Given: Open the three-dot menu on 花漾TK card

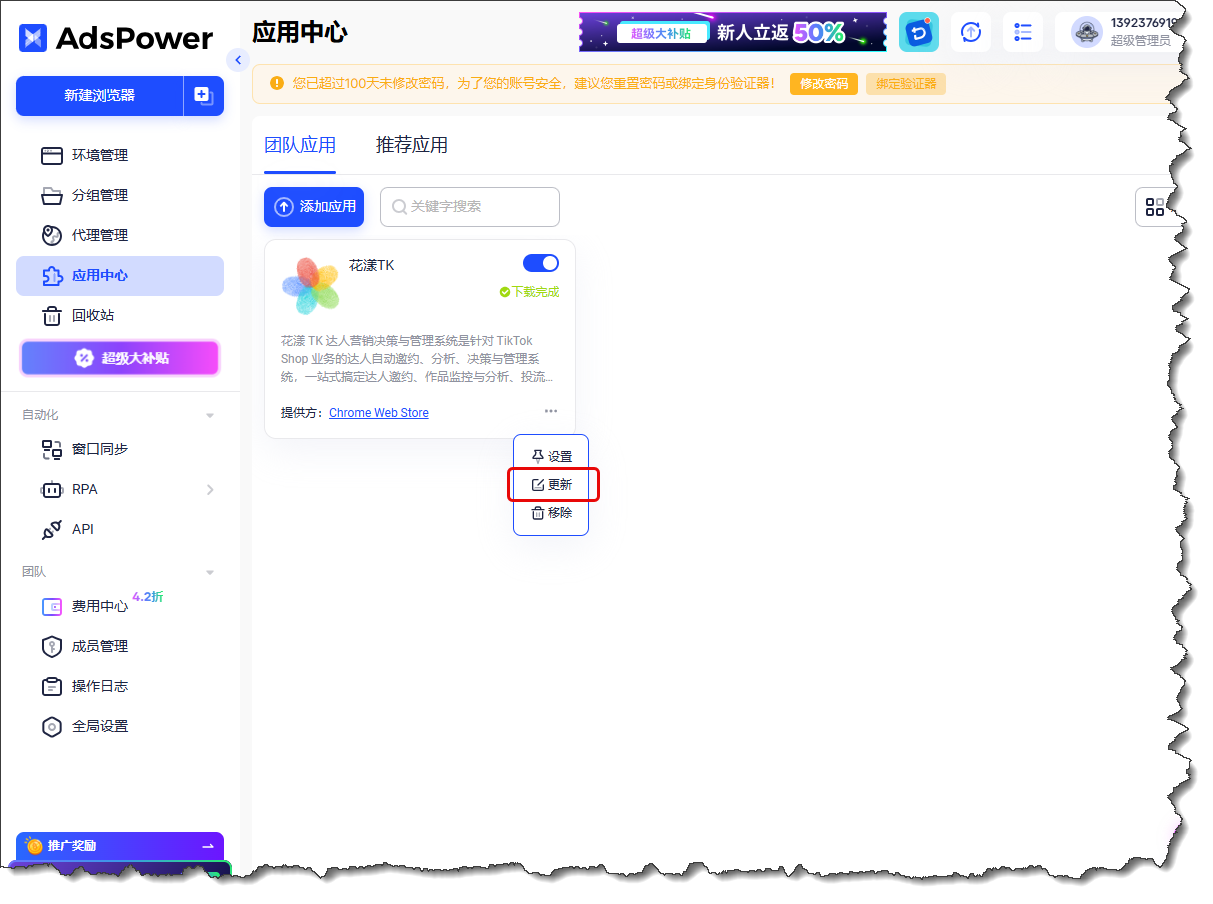Looking at the screenshot, I should coord(551,411).
